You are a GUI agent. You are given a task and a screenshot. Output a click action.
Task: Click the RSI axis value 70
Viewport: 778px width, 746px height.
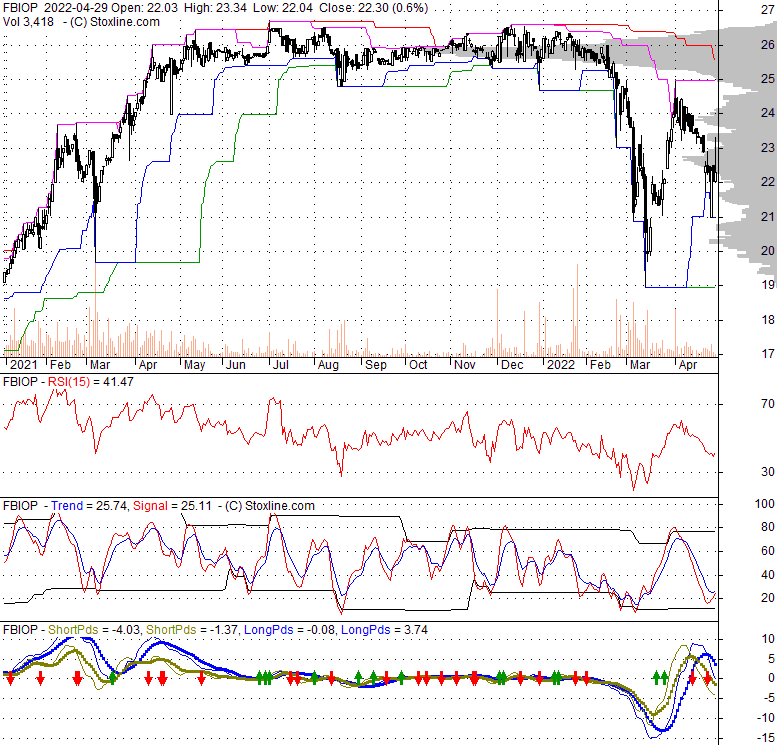768,404
